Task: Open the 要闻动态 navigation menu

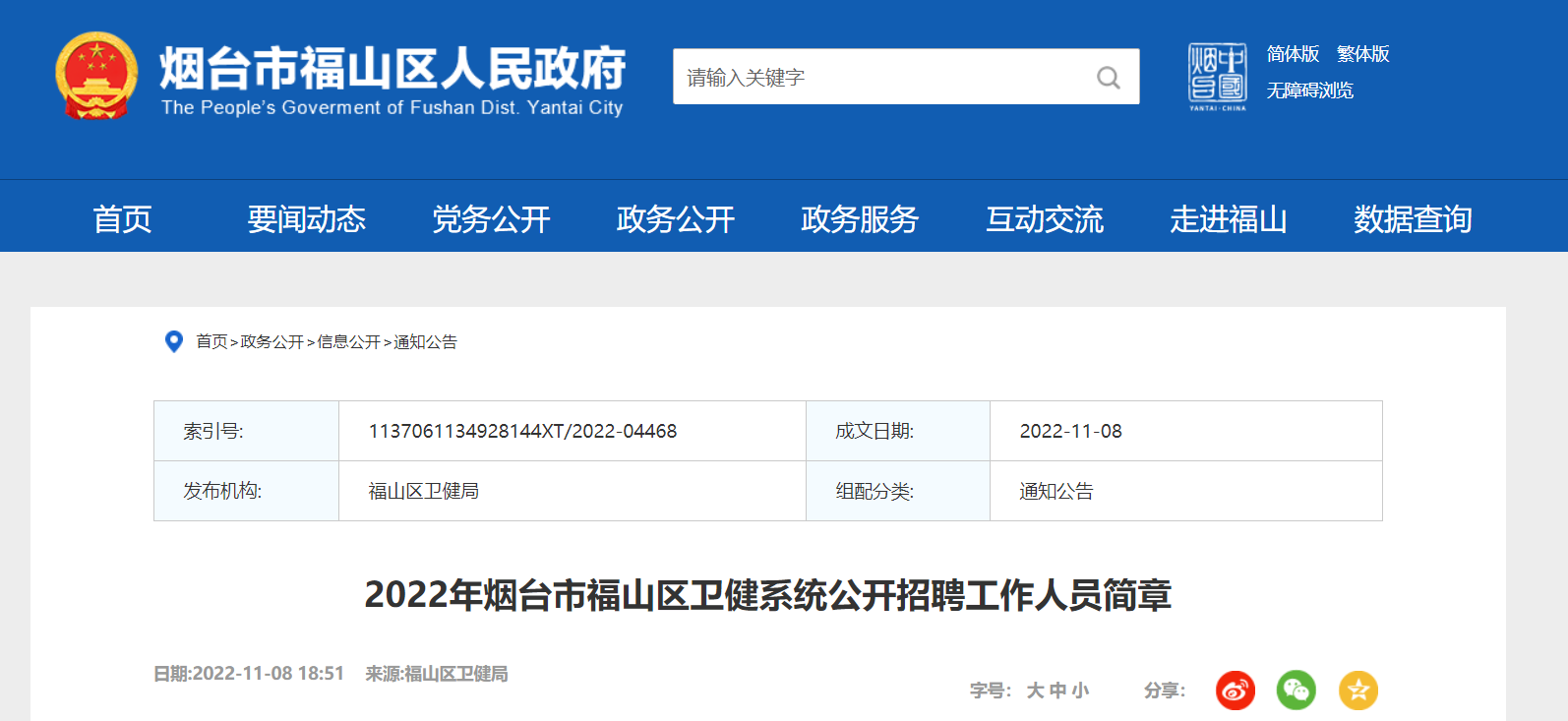Action: click(307, 218)
